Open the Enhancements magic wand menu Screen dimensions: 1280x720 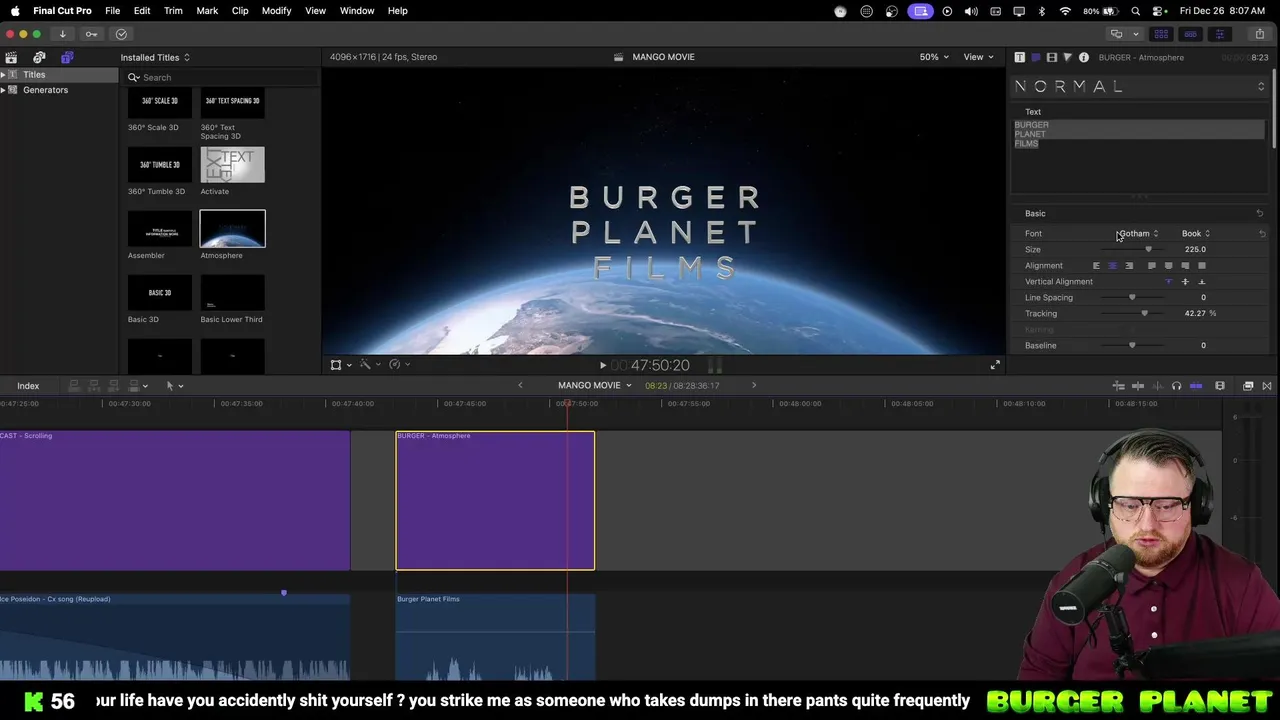[x=369, y=365]
